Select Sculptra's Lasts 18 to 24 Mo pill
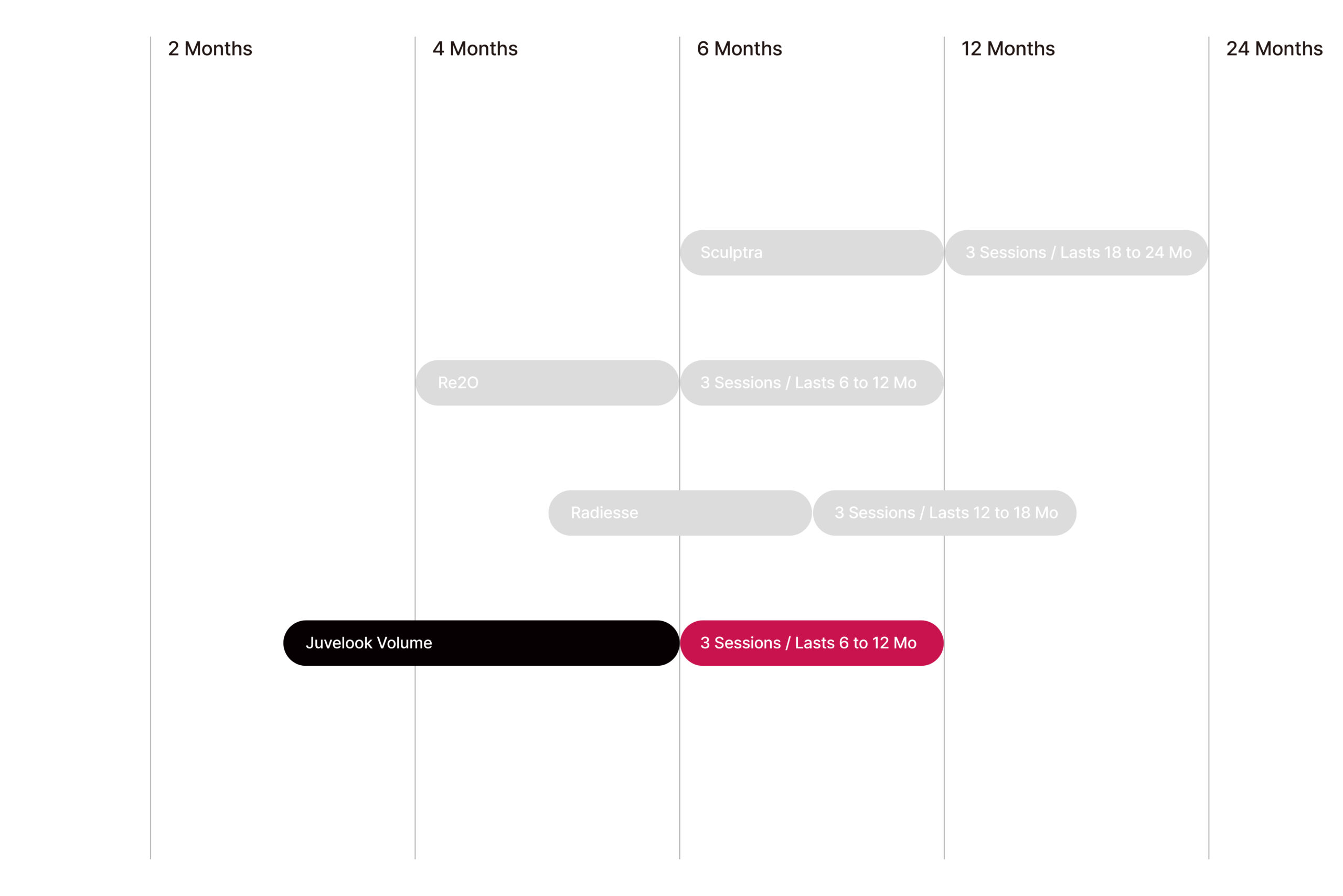Viewport: 1343px width, 896px height. click(1076, 252)
